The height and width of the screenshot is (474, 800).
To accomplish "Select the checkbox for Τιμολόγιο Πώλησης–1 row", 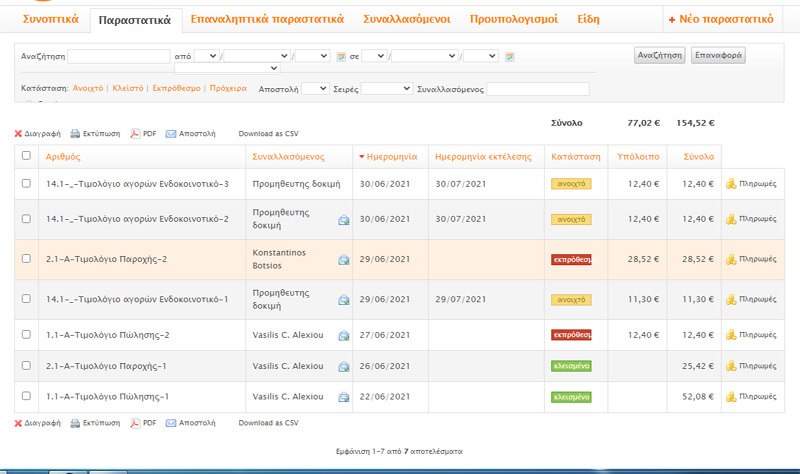I will [27, 397].
